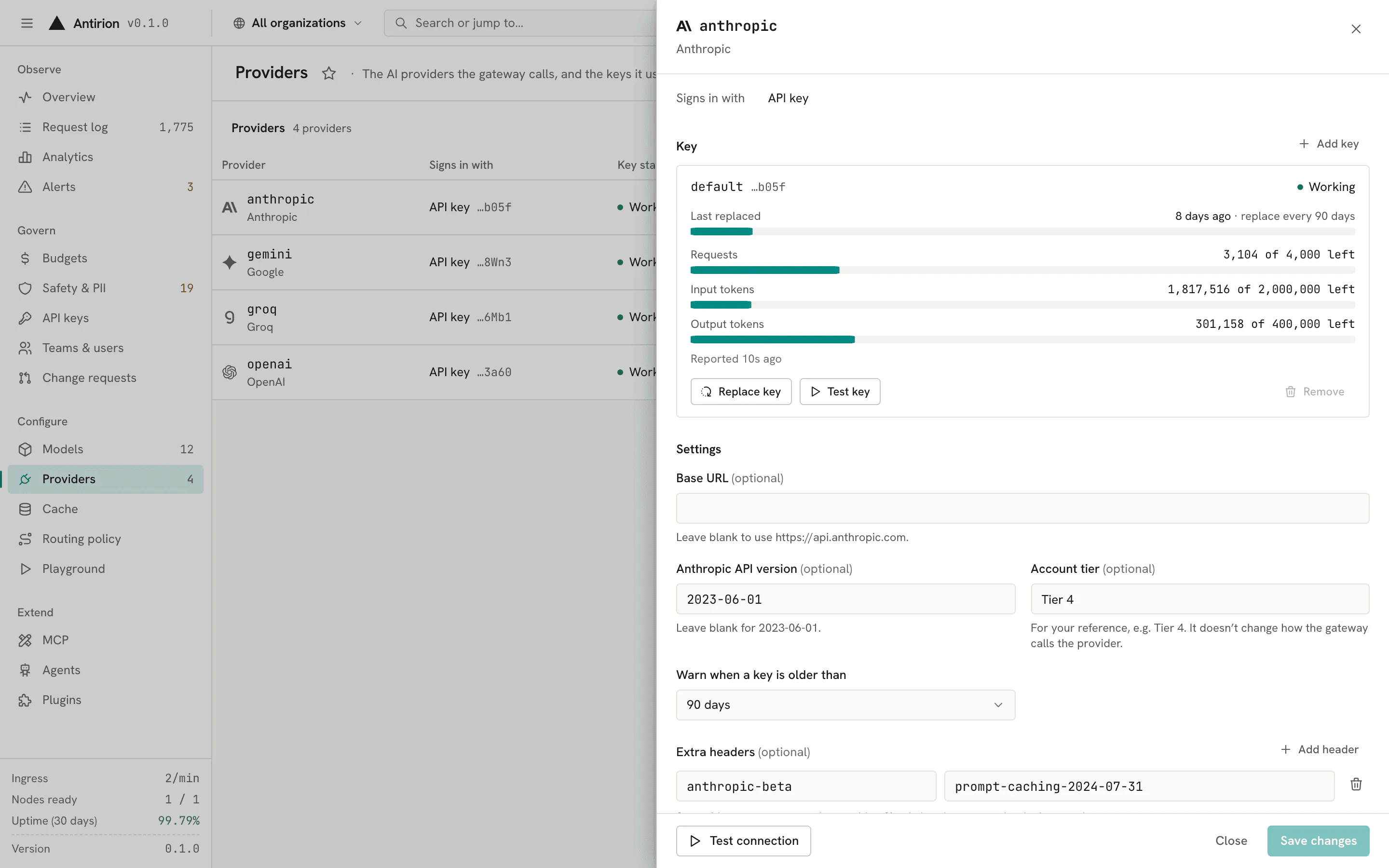Image resolution: width=1389 pixels, height=868 pixels.
Task: Edit the Anthropic API version field
Action: [845, 599]
